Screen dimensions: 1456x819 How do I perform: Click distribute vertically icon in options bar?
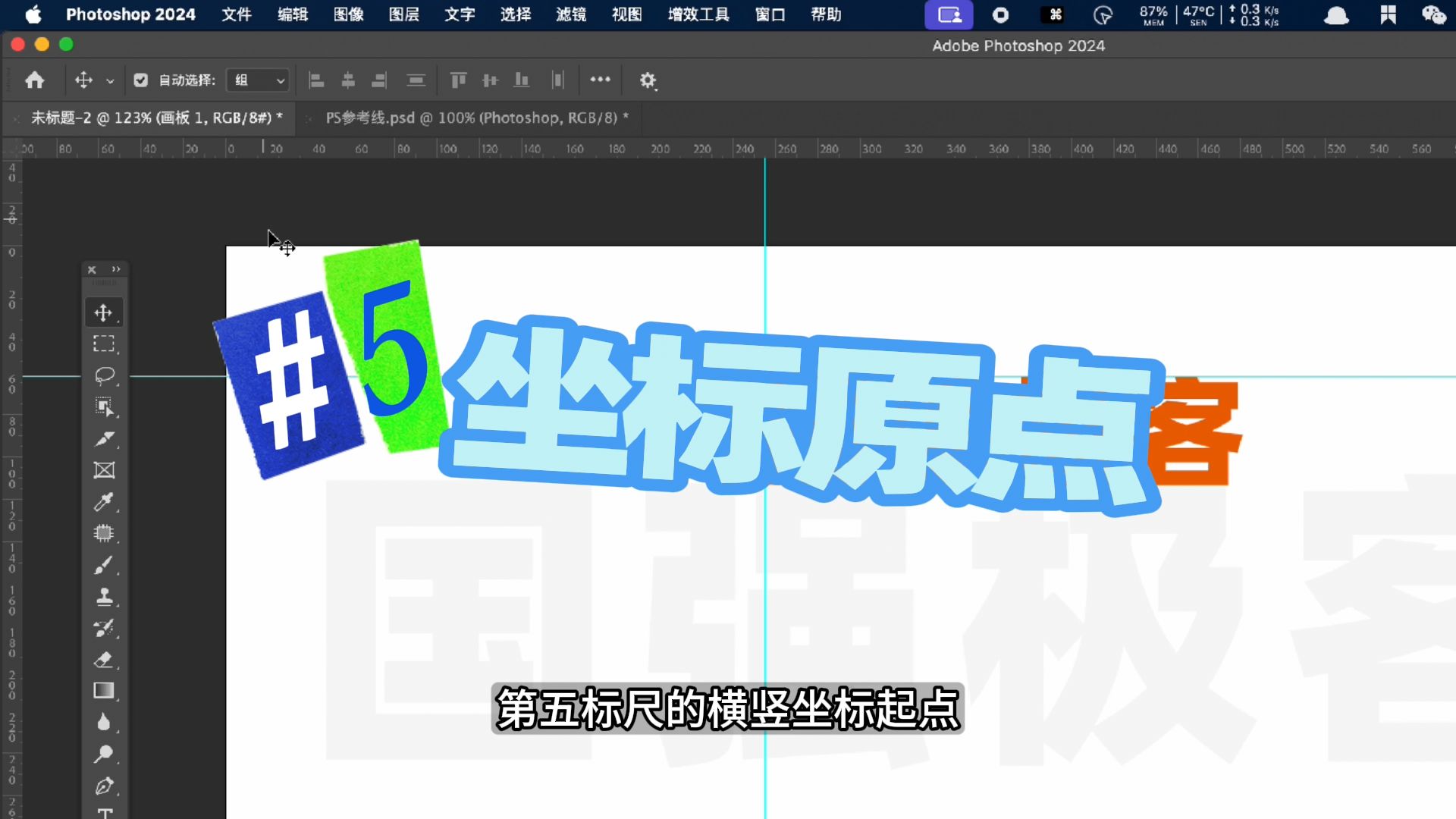[x=416, y=80]
